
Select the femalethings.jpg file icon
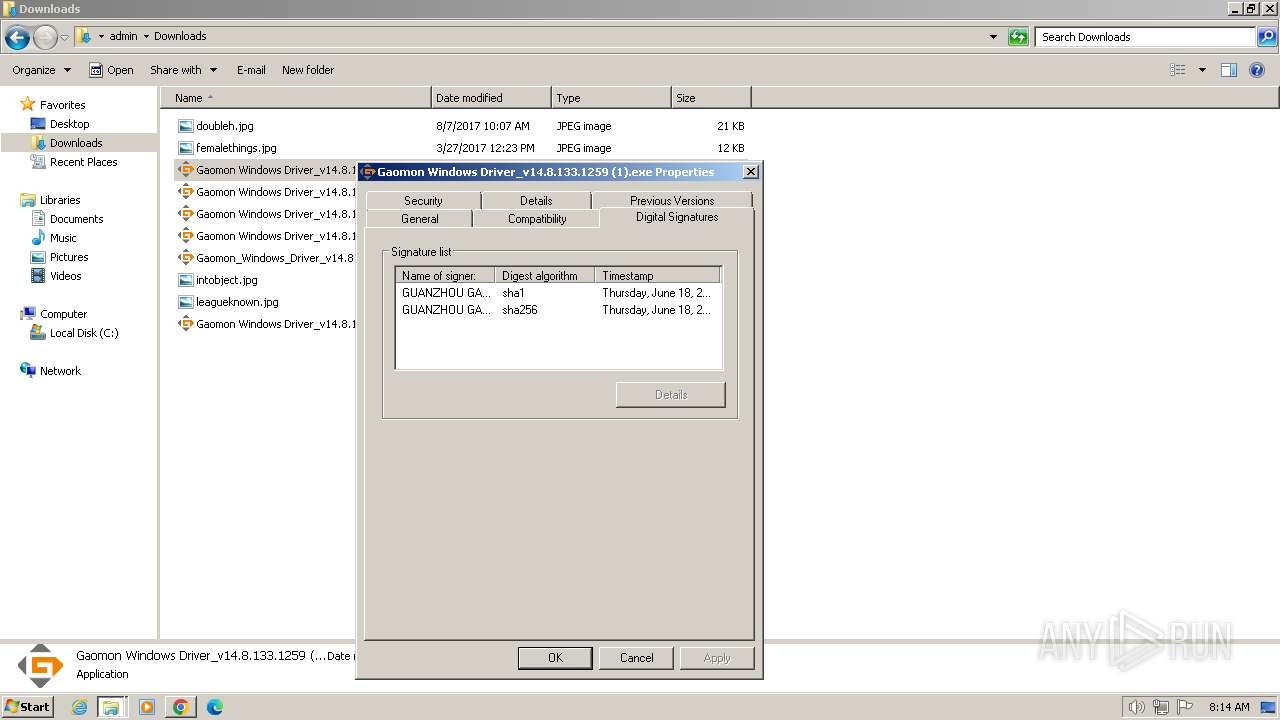pos(185,148)
